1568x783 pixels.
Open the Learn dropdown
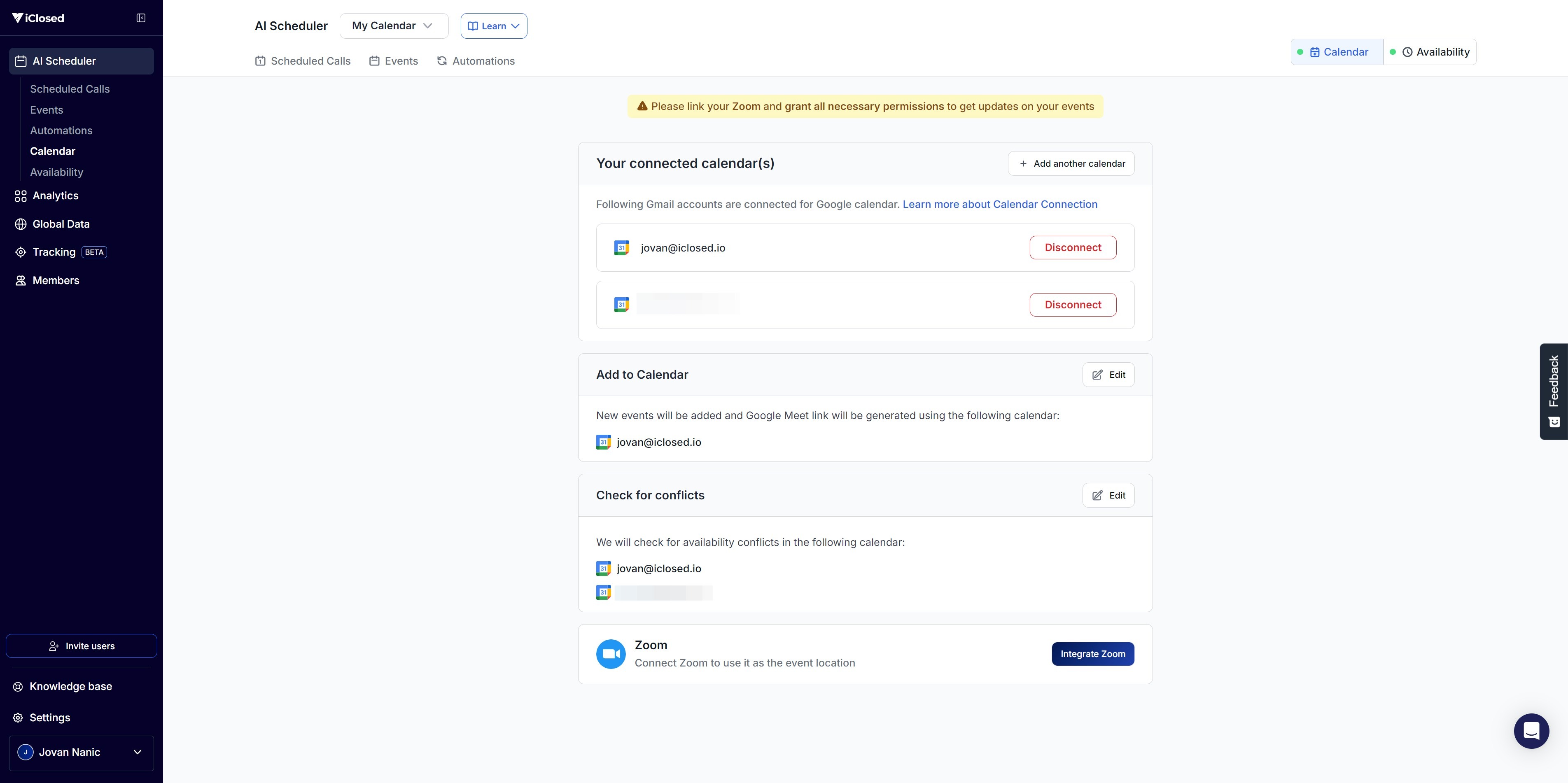(494, 26)
